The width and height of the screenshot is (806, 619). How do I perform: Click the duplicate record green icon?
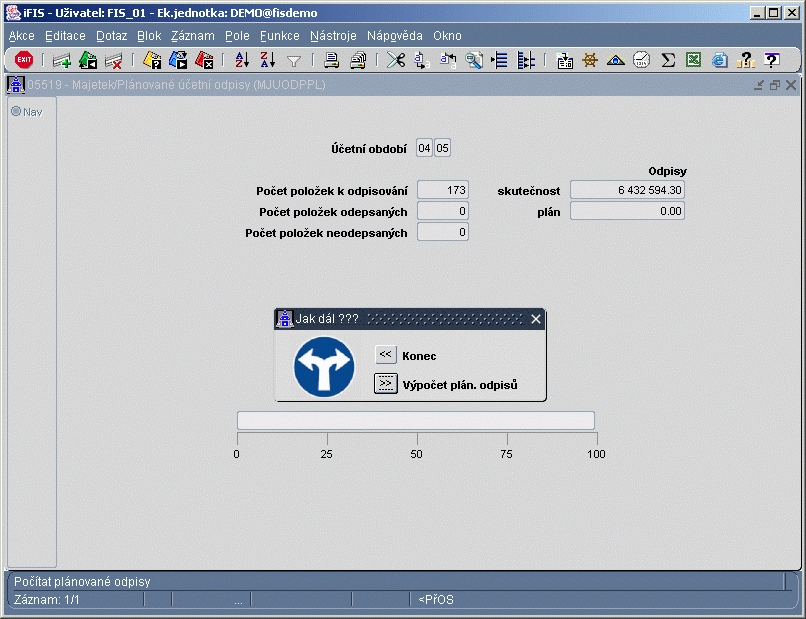point(88,61)
